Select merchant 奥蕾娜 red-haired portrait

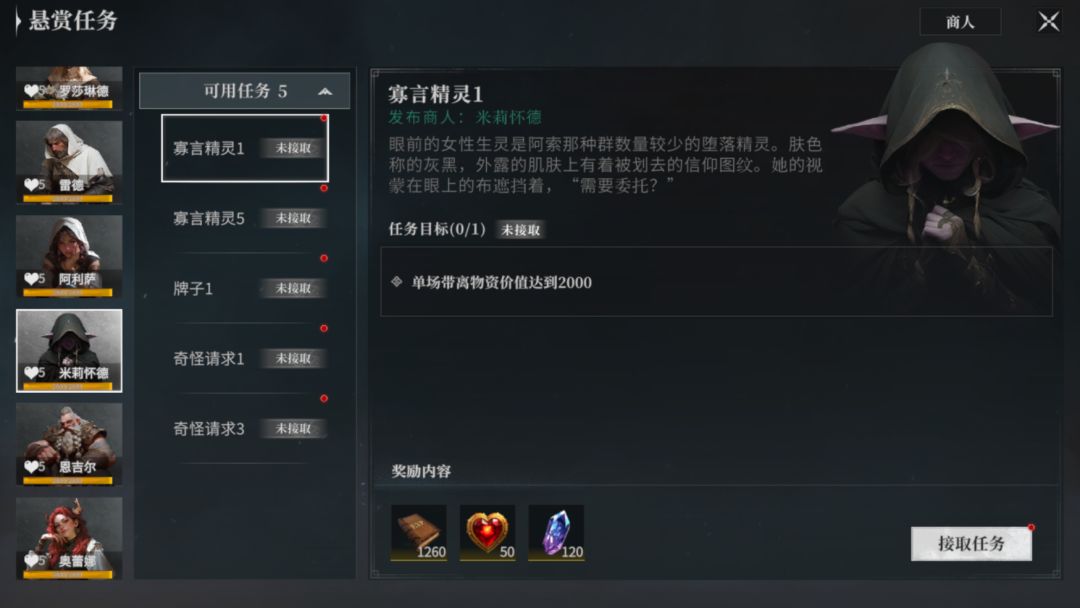(69, 538)
